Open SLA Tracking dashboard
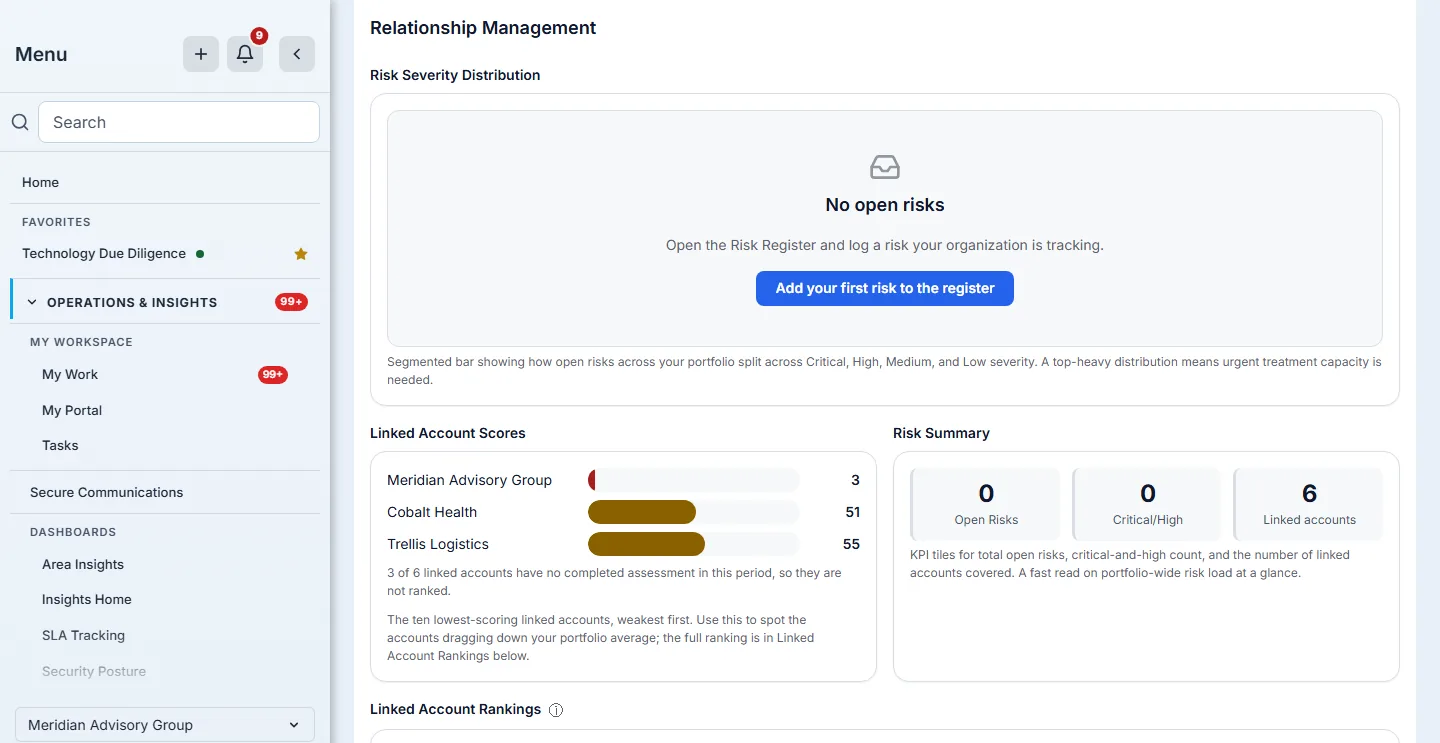Image resolution: width=1440 pixels, height=743 pixels. click(83, 635)
